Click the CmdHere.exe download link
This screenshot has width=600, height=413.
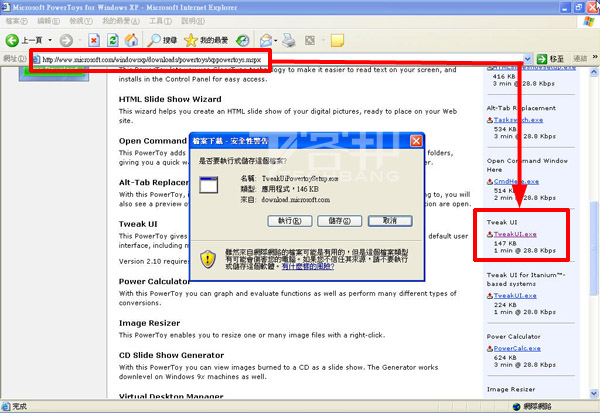tap(516, 181)
